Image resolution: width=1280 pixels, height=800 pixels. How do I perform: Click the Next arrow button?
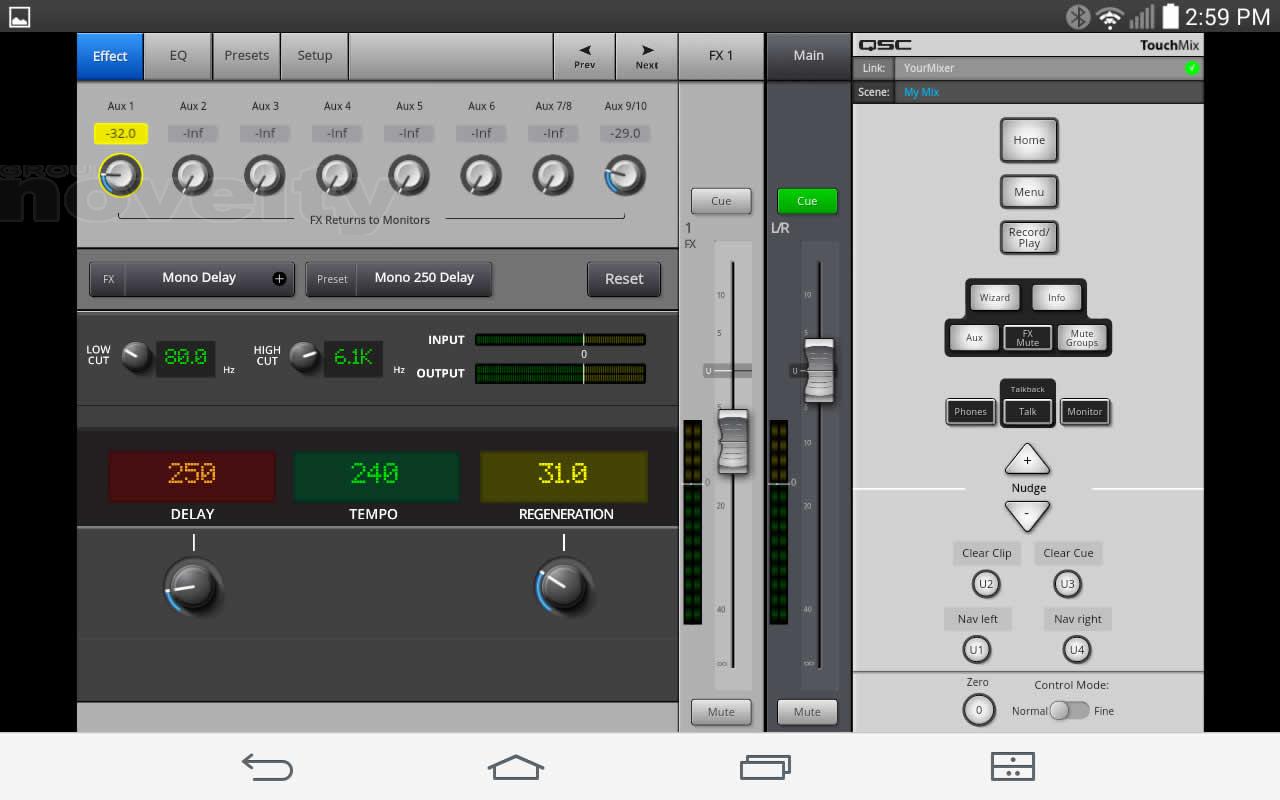pyautogui.click(x=647, y=56)
